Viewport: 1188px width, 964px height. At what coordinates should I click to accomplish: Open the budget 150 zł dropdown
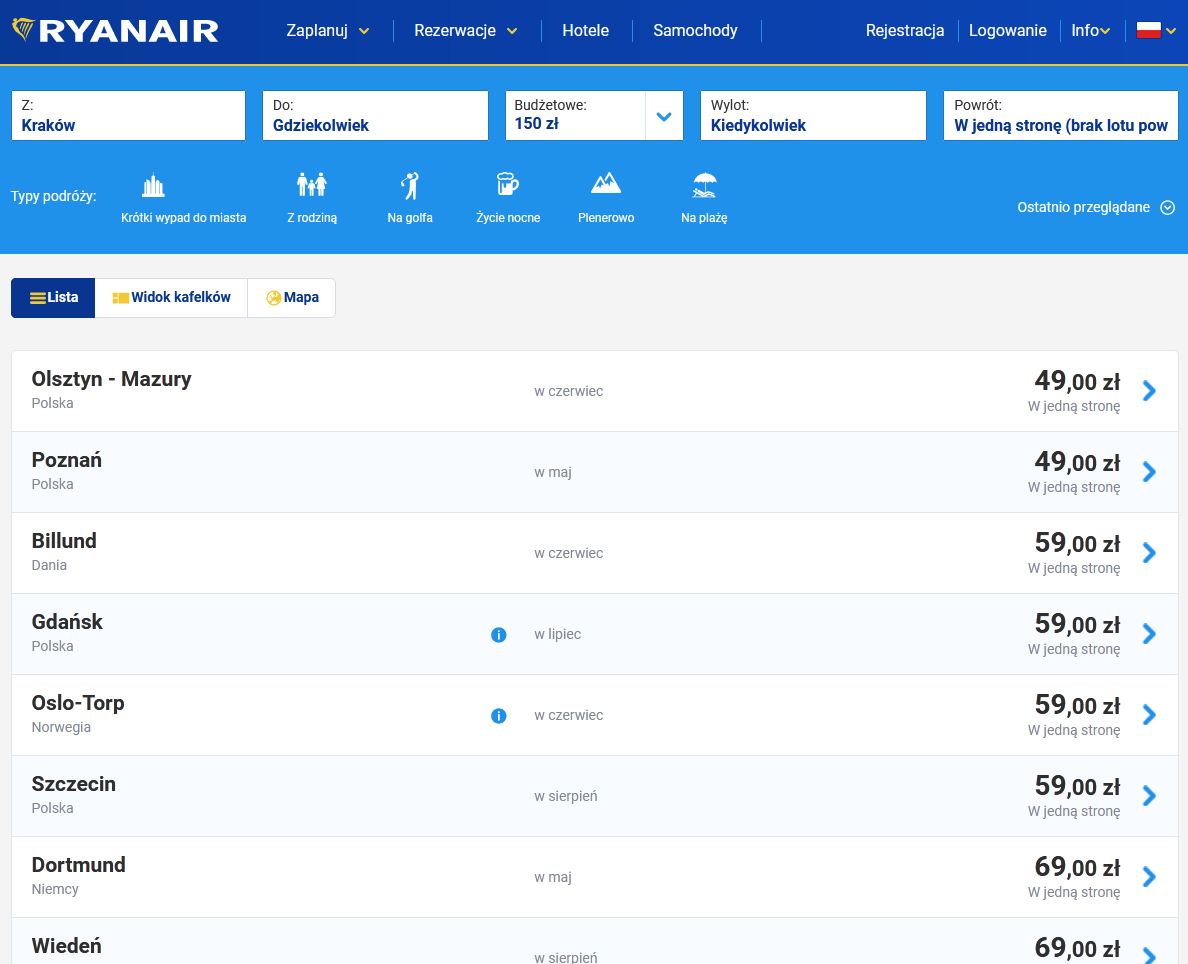(x=663, y=116)
